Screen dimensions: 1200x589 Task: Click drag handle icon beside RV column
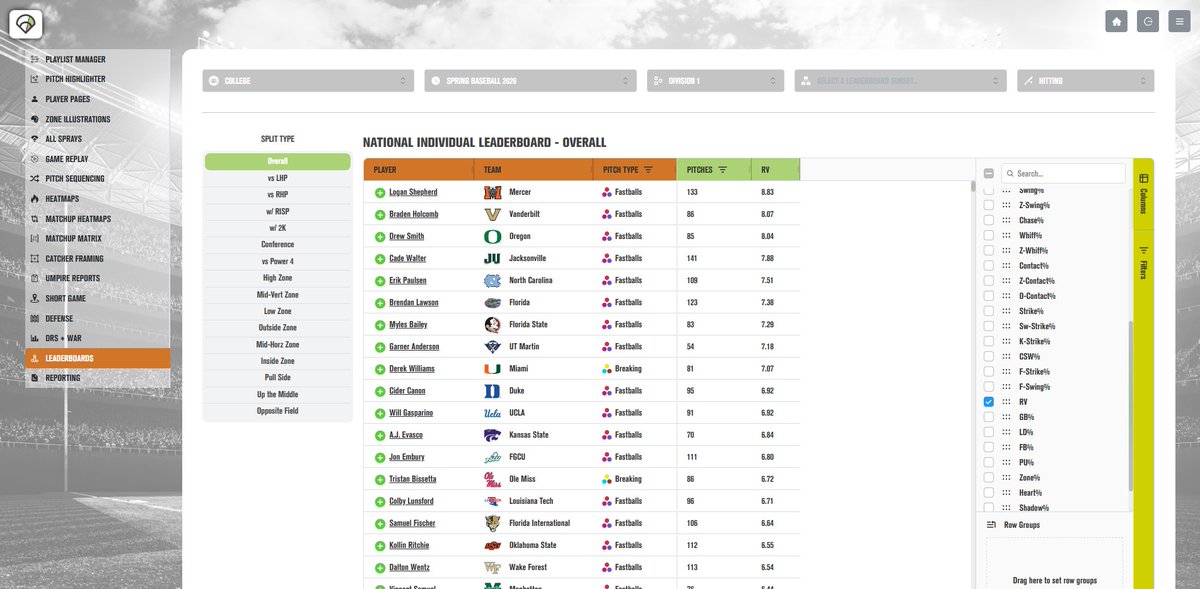1007,402
